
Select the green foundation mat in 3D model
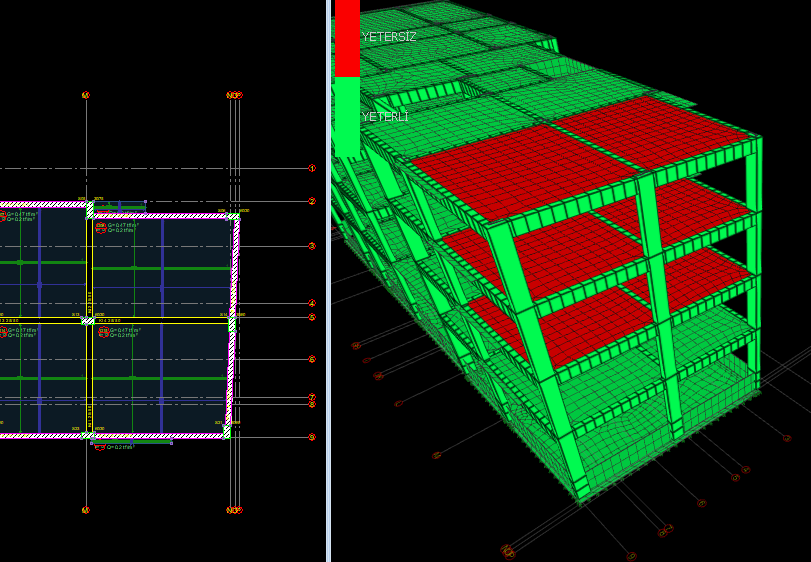(x=650, y=420)
